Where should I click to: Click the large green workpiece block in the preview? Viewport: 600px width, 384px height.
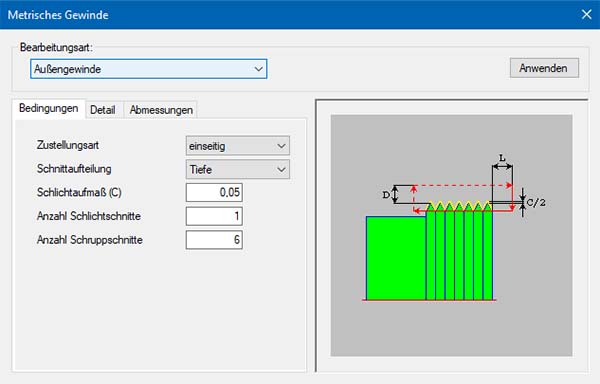click(396, 258)
